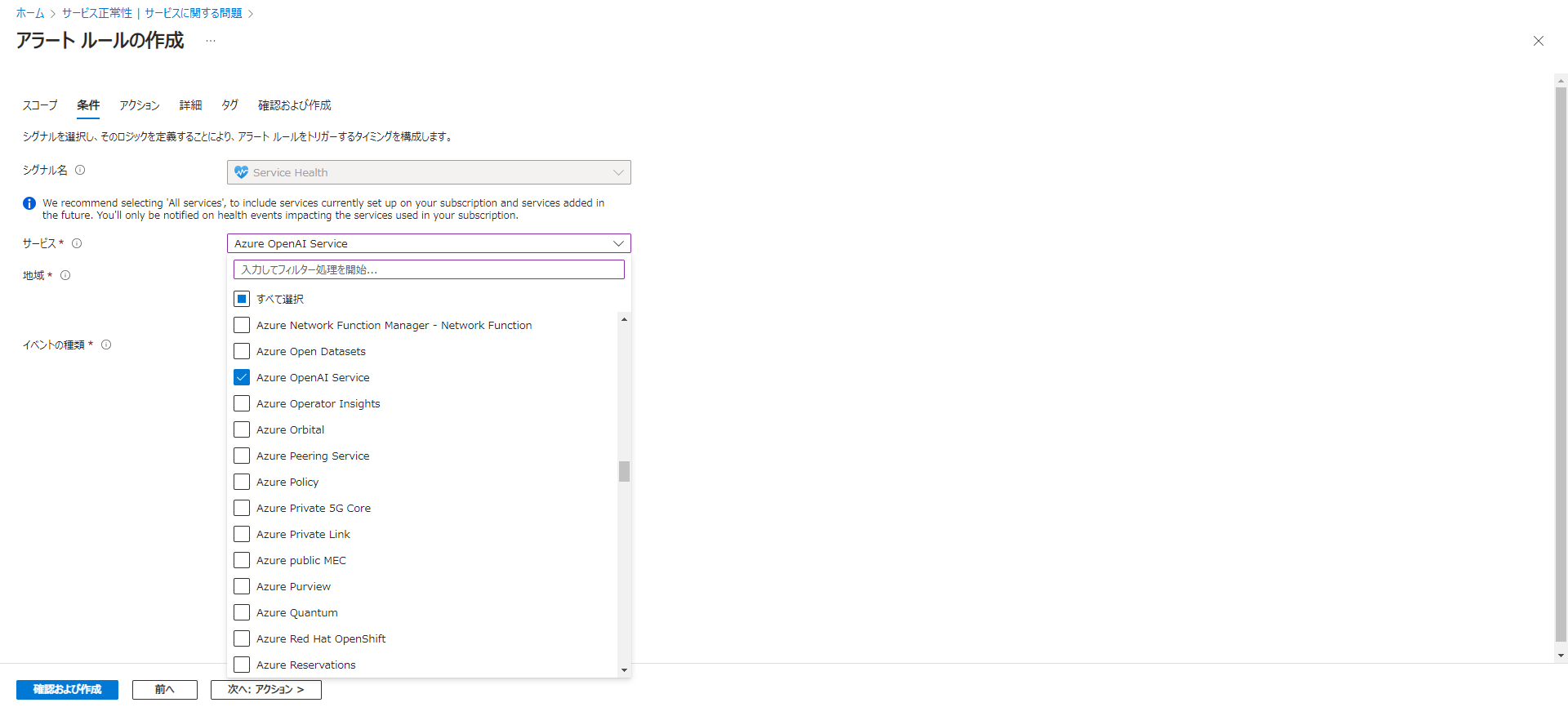Switch to the スコープ tab
Viewport: 1568px width, 716px height.
pos(40,105)
